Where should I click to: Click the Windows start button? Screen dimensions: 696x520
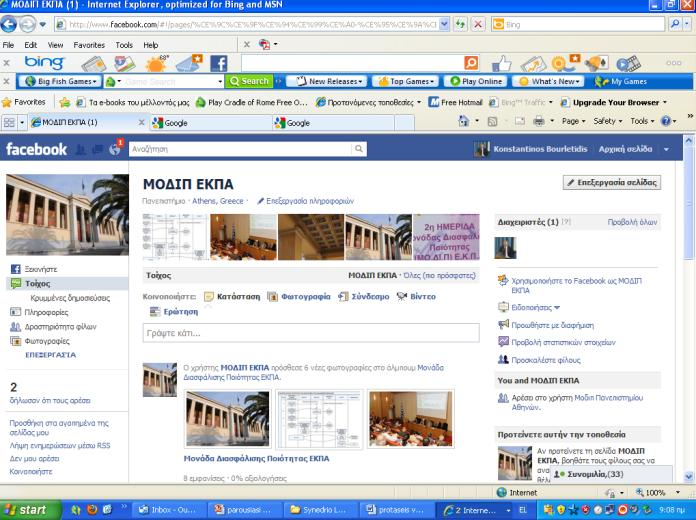pos(31,510)
